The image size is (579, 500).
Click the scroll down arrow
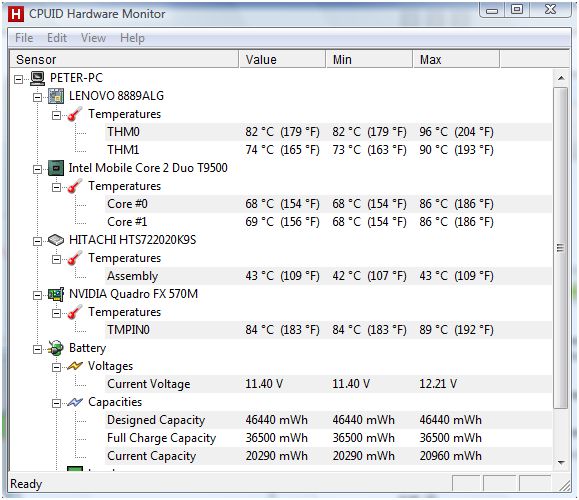[561, 462]
